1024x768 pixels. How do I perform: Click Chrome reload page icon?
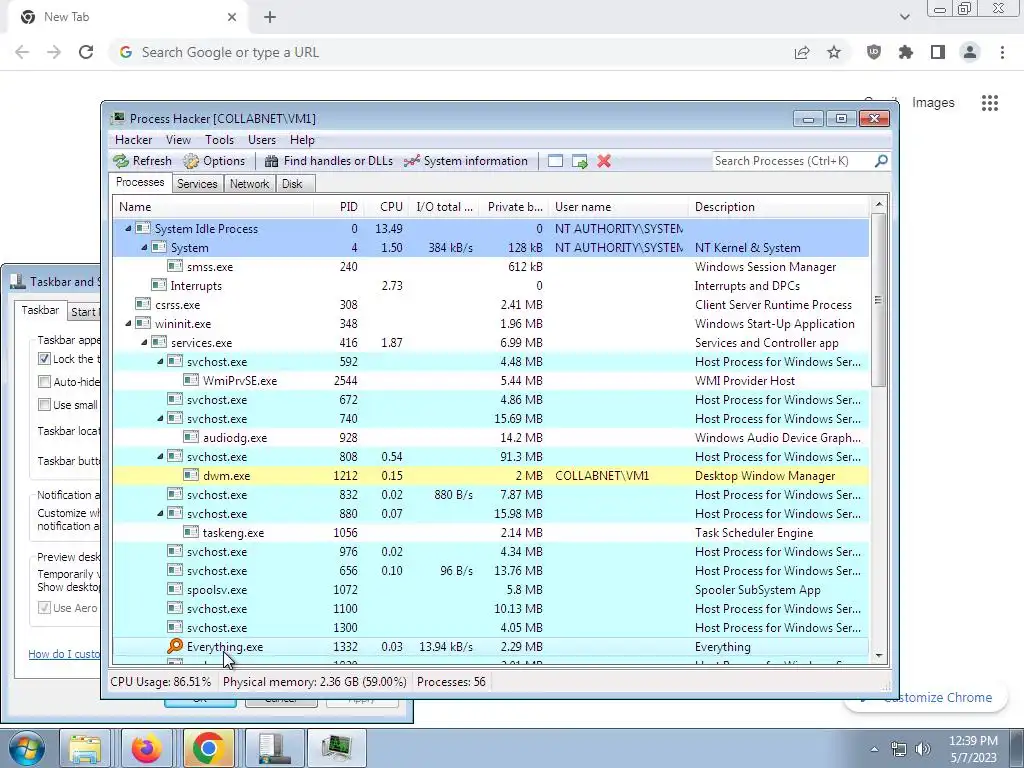86,52
